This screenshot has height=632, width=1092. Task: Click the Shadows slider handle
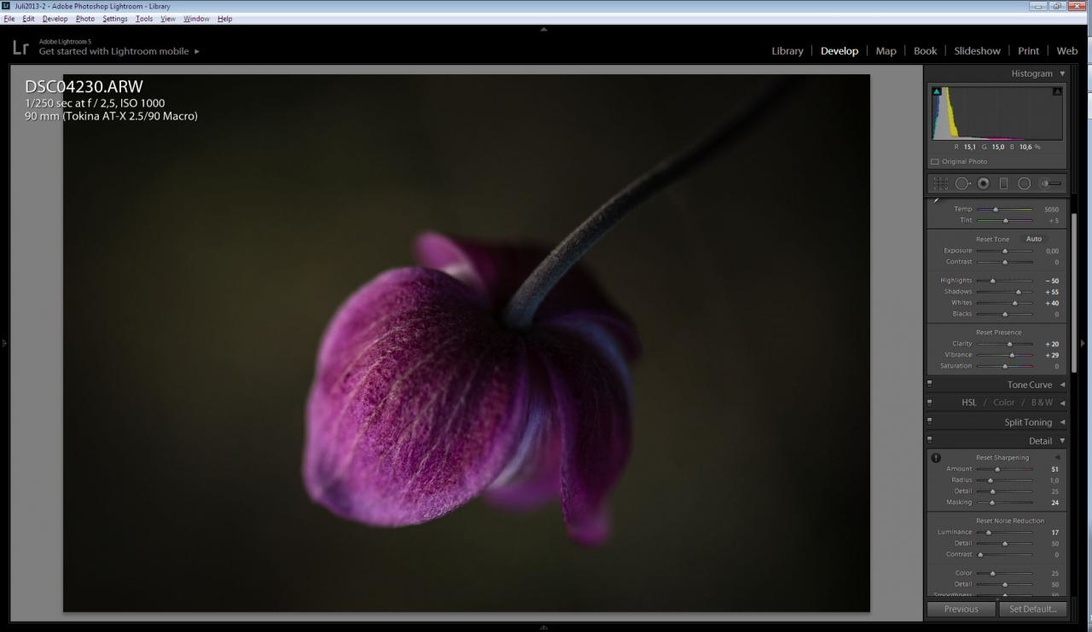(x=1015, y=292)
